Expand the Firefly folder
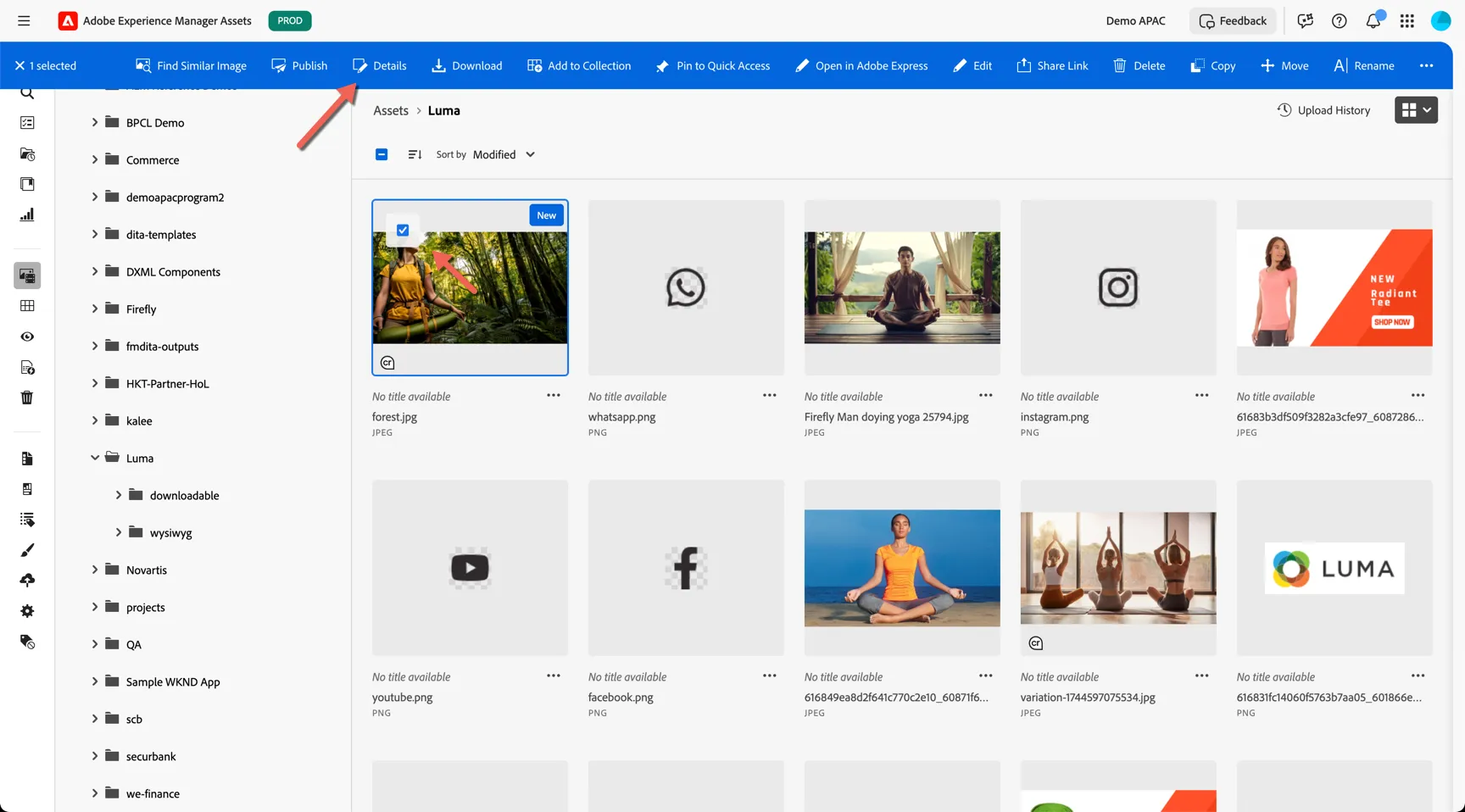The image size is (1465, 812). (x=95, y=309)
